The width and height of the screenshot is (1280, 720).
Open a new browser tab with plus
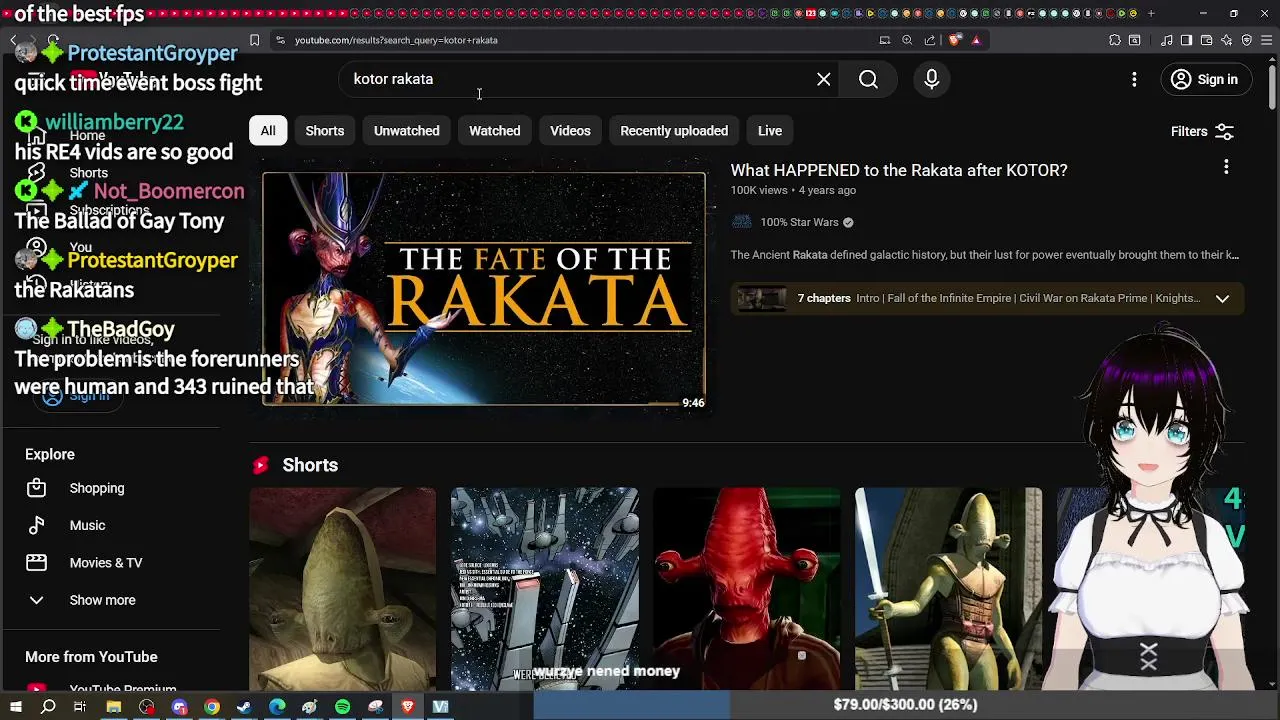[1151, 13]
